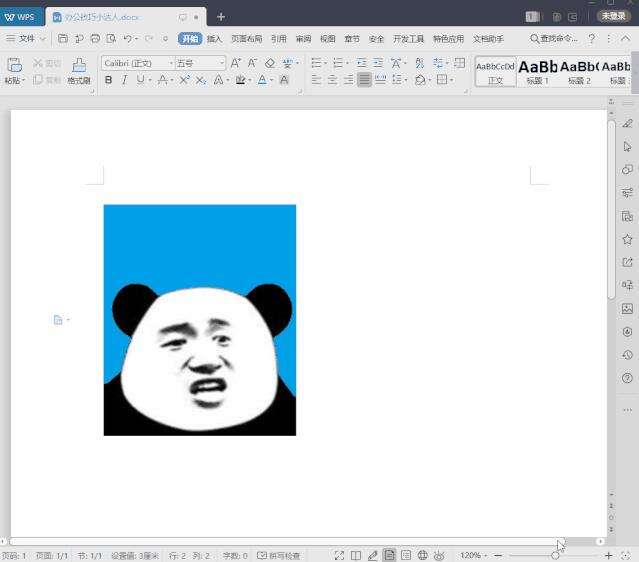Switch to the 插入 ribbon tab
The height and width of the screenshot is (562, 639).
click(214, 39)
